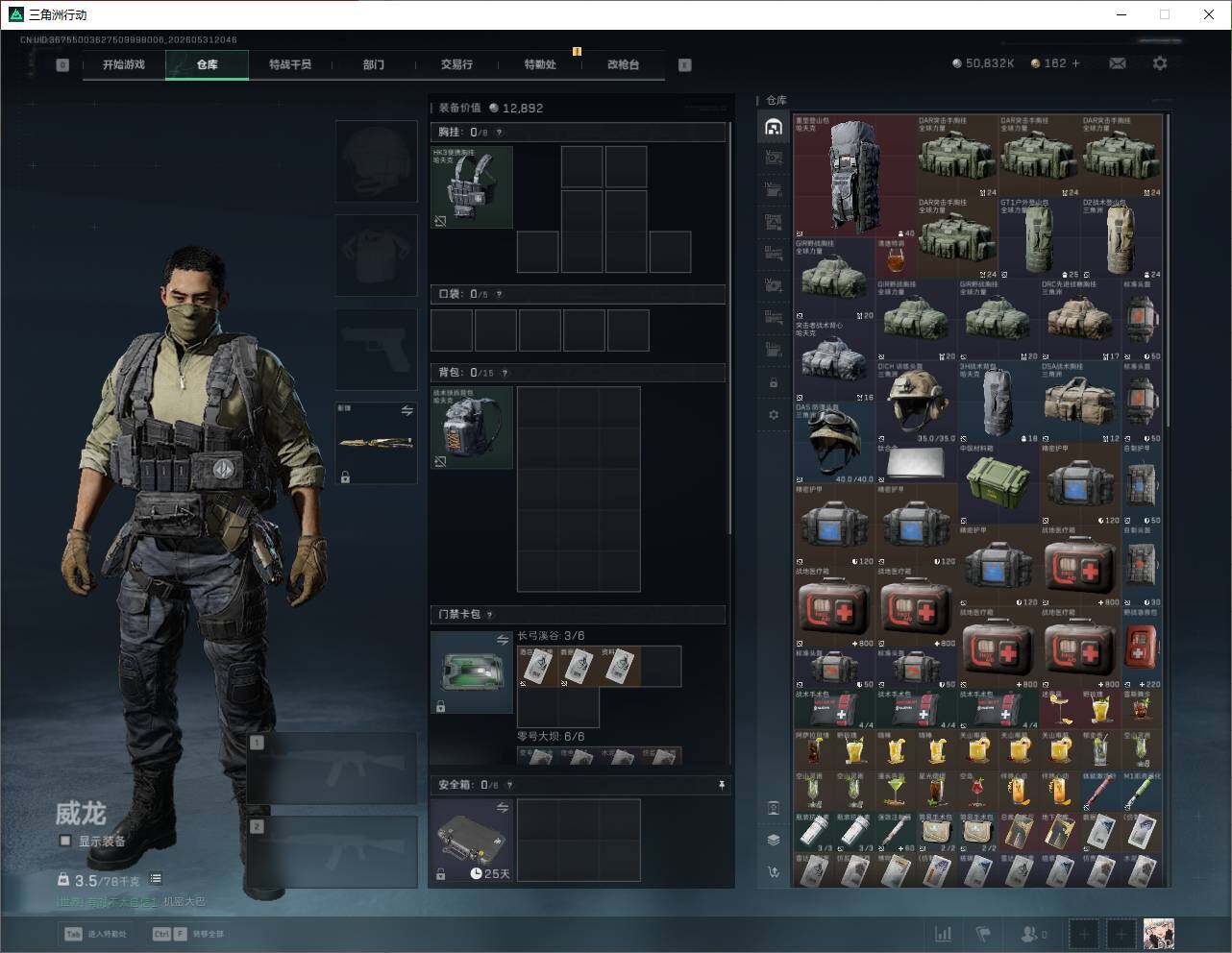This screenshot has width=1232, height=953.
Task: Select the green 中级材料箱 crate
Action: (999, 484)
